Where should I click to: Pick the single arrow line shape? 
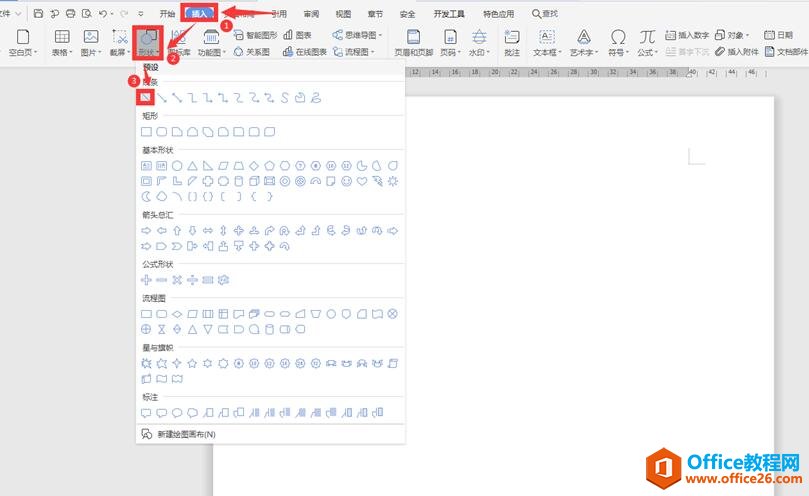coord(162,98)
